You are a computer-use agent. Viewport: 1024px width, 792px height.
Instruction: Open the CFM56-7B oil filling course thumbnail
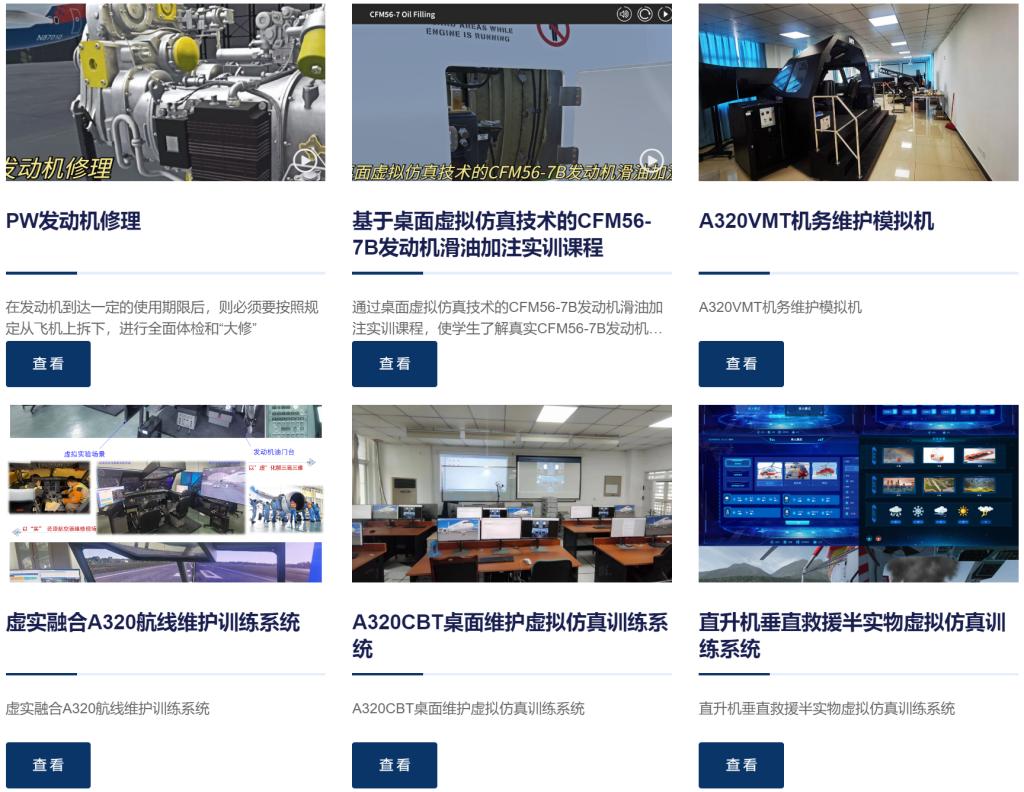(x=511, y=92)
